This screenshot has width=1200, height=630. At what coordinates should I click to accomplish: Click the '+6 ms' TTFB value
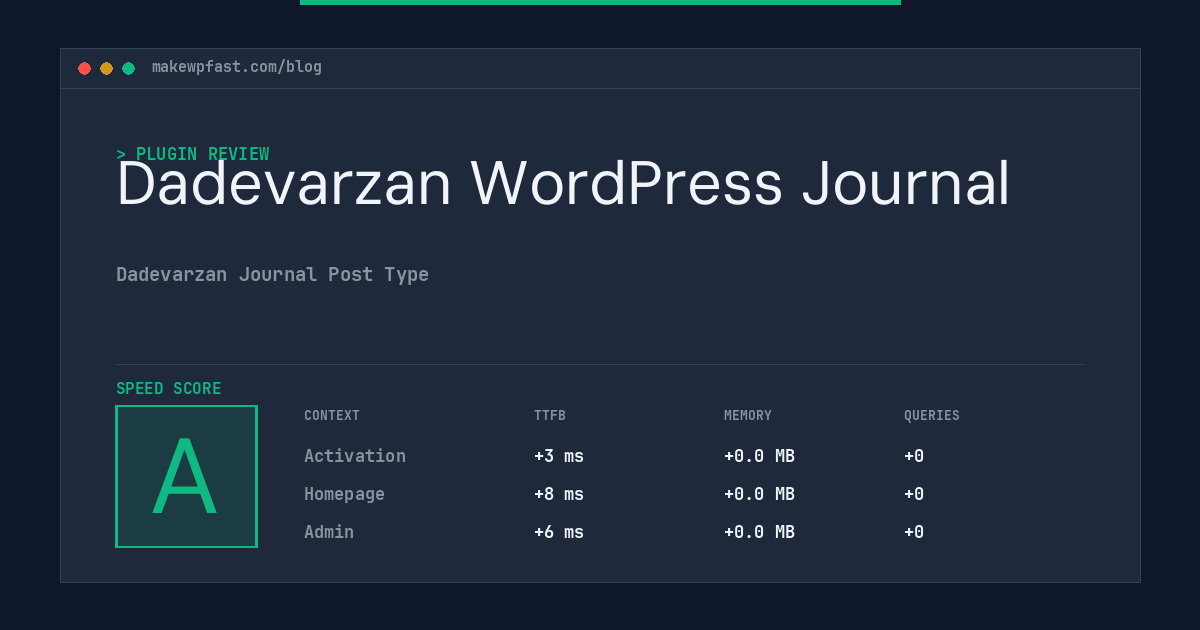pos(559,532)
